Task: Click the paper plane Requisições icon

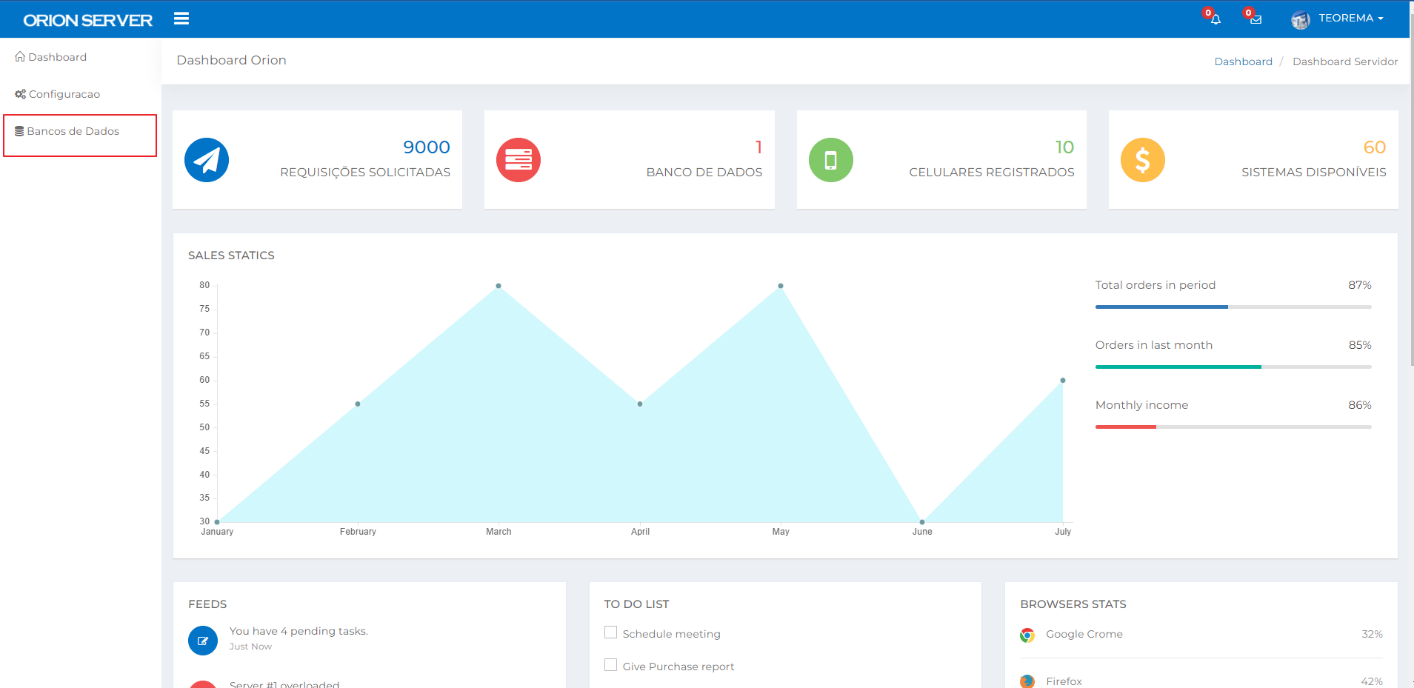Action: click(x=207, y=160)
